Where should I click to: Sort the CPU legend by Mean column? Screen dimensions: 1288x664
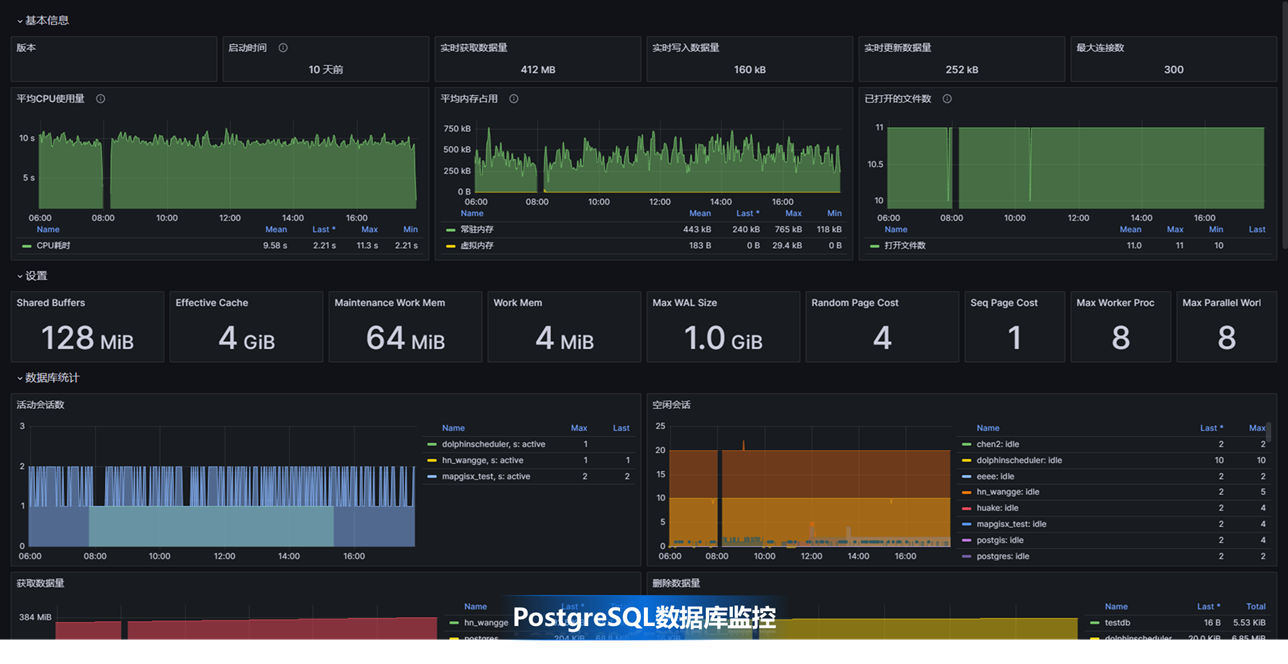(x=276, y=229)
